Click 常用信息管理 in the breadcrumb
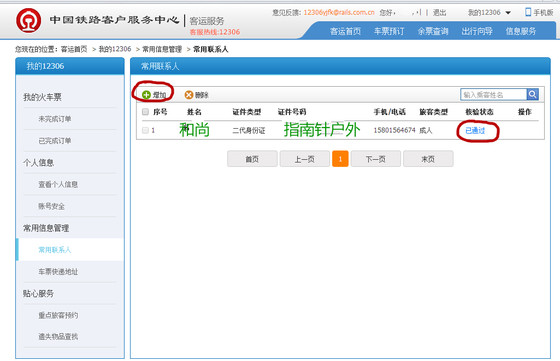 [162, 49]
